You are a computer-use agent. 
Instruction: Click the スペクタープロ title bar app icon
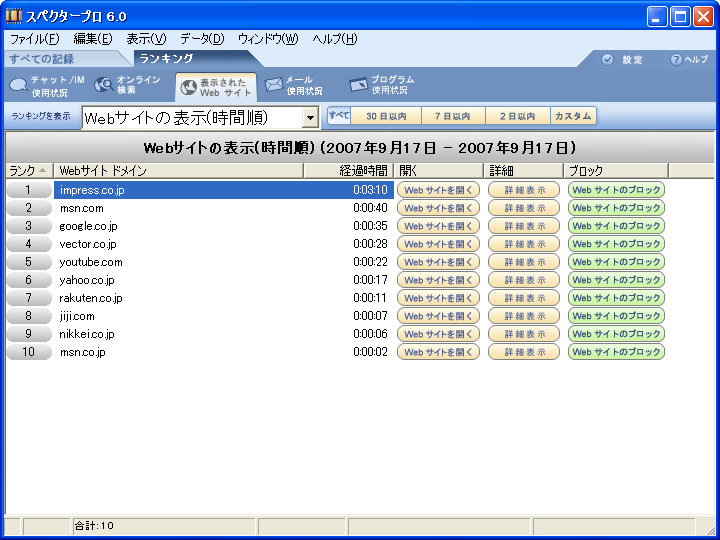click(x=14, y=16)
